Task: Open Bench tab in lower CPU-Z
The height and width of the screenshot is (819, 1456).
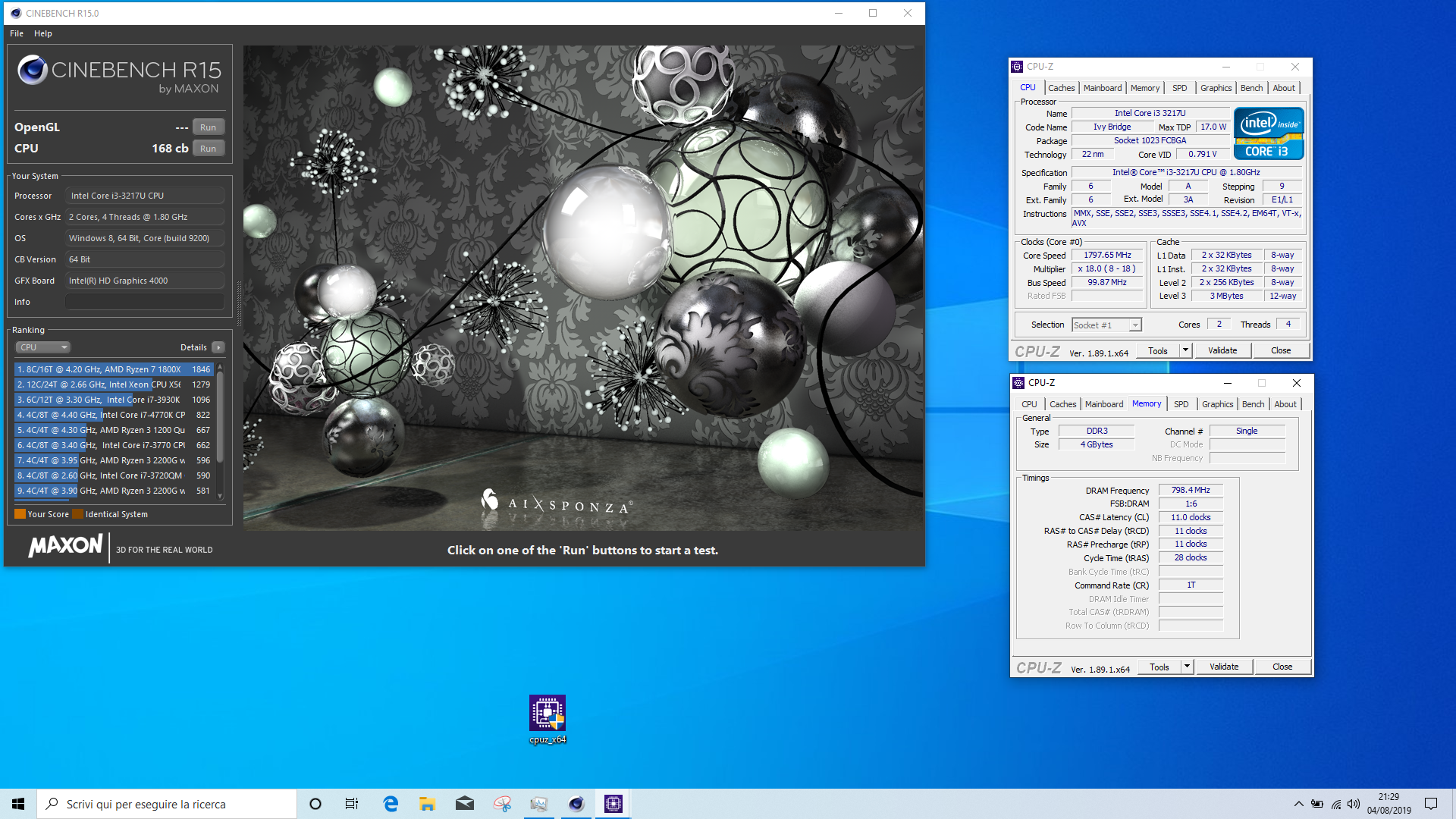Action: click(1253, 404)
